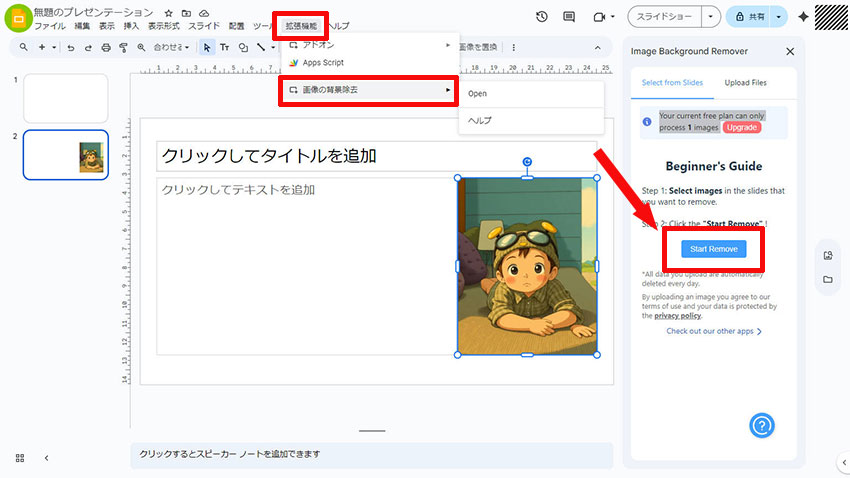
Task: Select Apps Script menu entry
Action: pos(323,62)
